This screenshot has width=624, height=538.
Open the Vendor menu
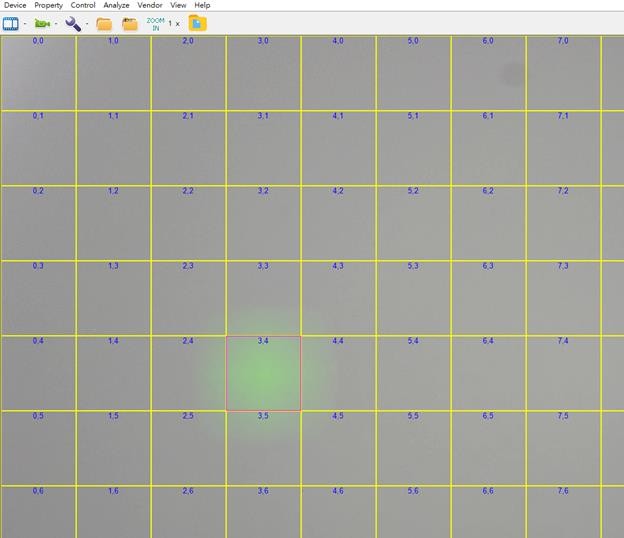(150, 6)
